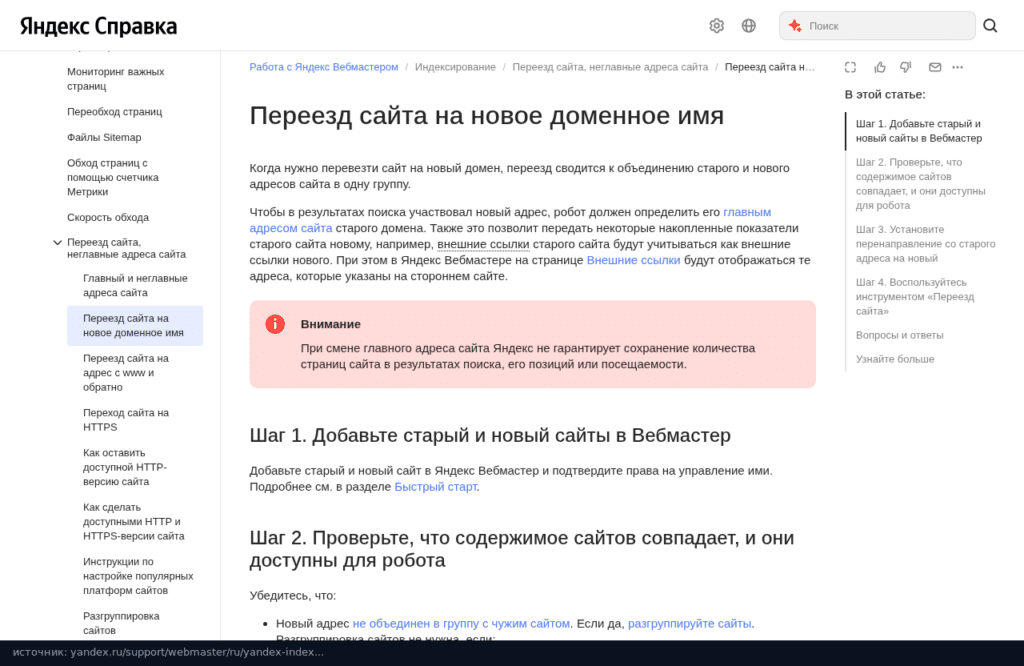Open Главный и неглавные адреса сайта
Screen dimensions: 1024x666
[x=135, y=285]
